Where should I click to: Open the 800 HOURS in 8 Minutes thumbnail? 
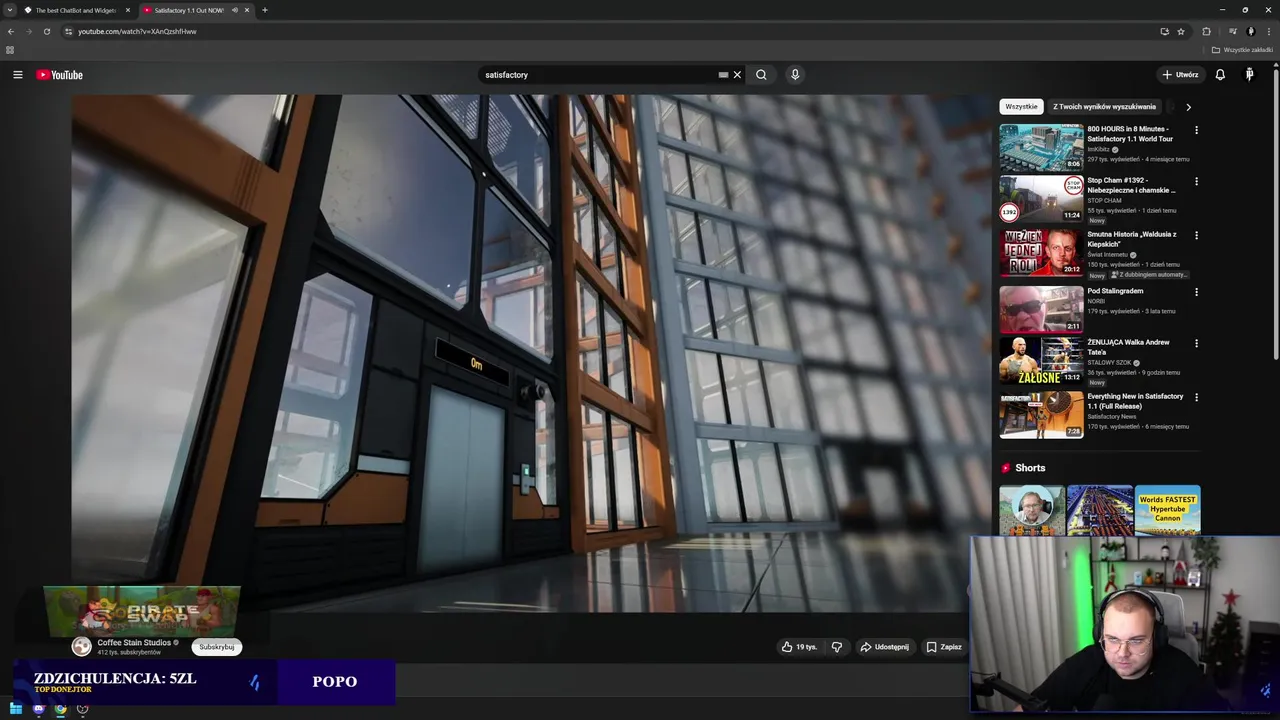[1041, 147]
